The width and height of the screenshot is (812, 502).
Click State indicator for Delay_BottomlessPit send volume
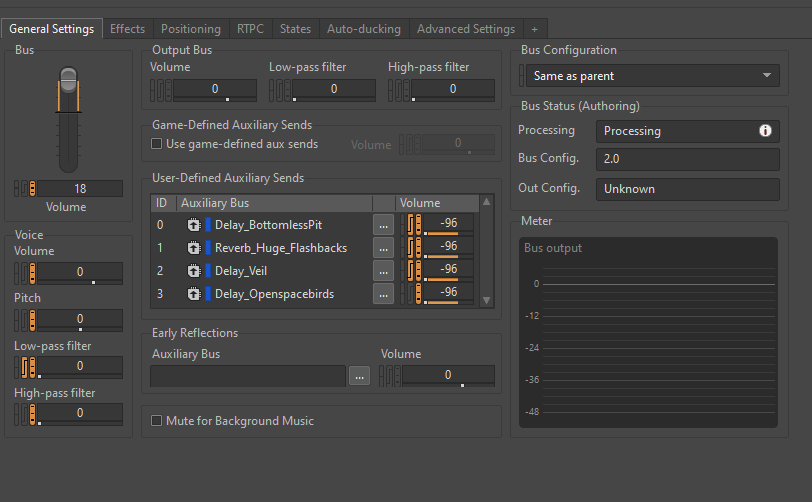click(411, 225)
